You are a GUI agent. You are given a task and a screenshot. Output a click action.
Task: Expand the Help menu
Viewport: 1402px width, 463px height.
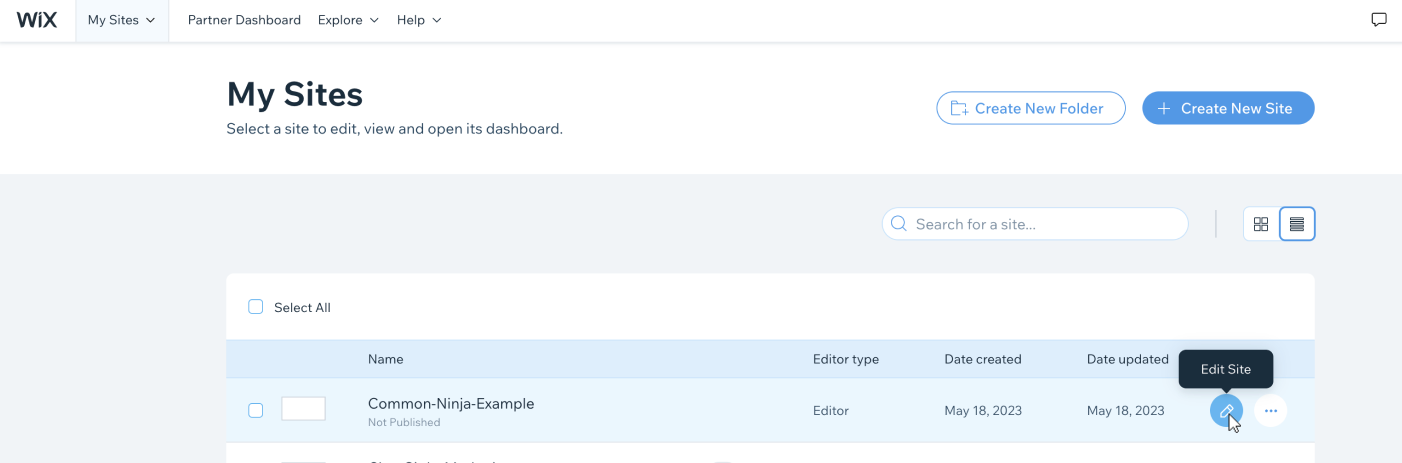419,20
